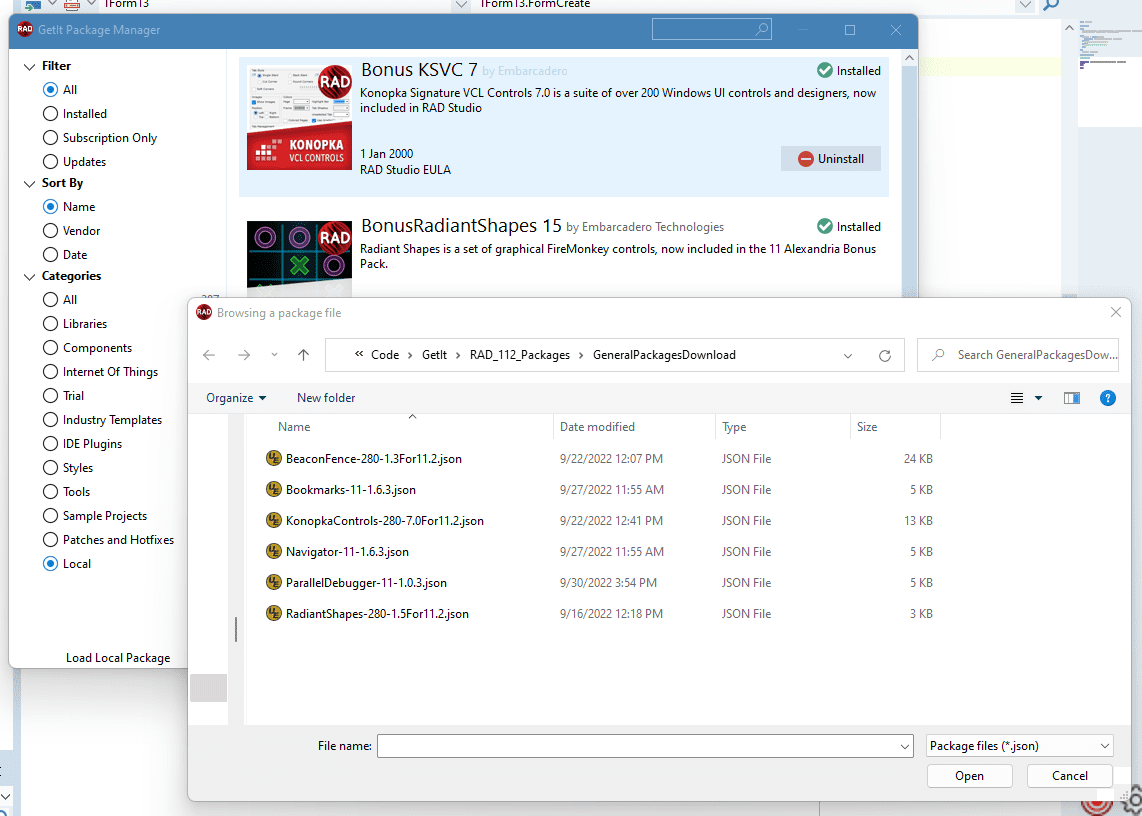The image size is (1142, 816).
Task: Expand the address bar history dropdown
Action: point(848,356)
